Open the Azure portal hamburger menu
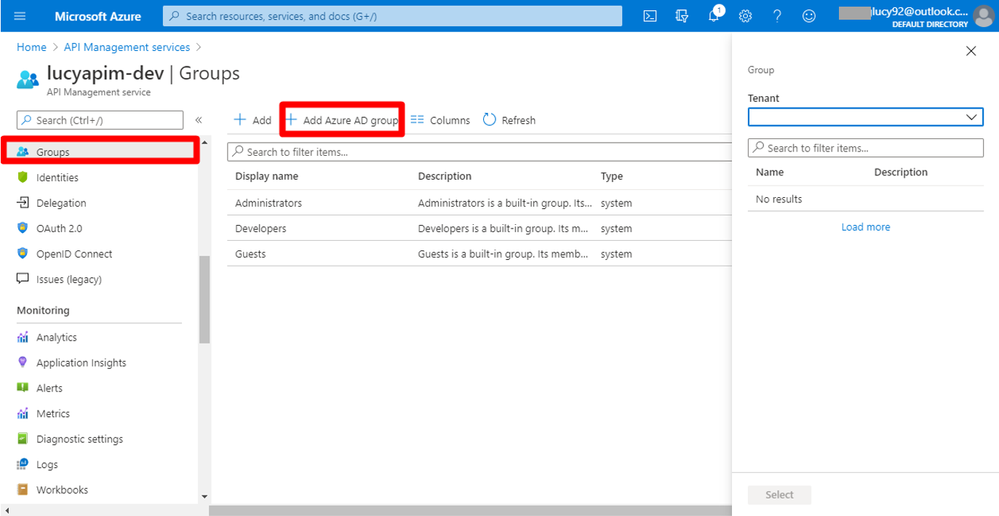 point(20,16)
